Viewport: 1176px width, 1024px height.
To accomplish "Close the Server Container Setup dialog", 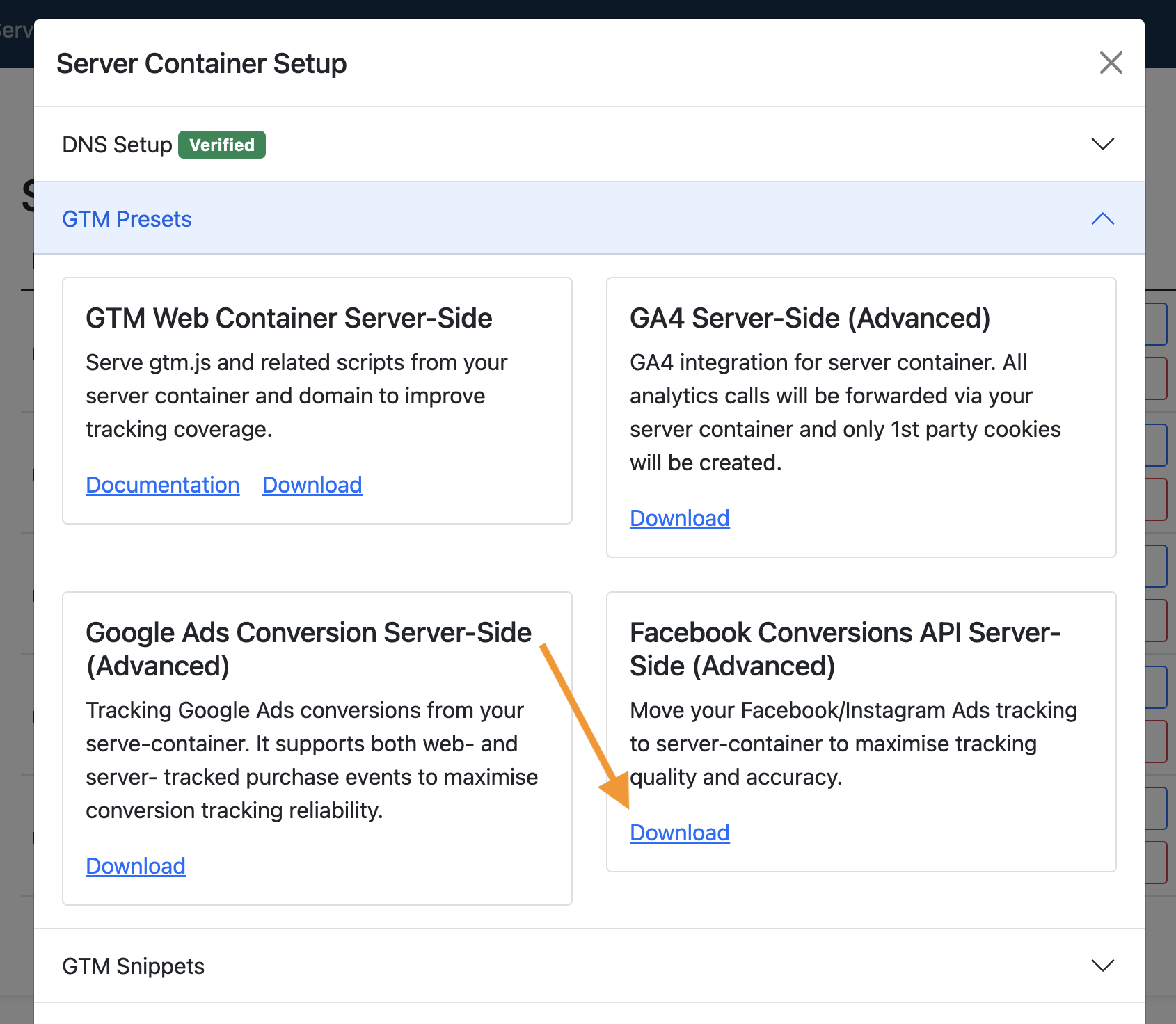I will pos(1111,63).
